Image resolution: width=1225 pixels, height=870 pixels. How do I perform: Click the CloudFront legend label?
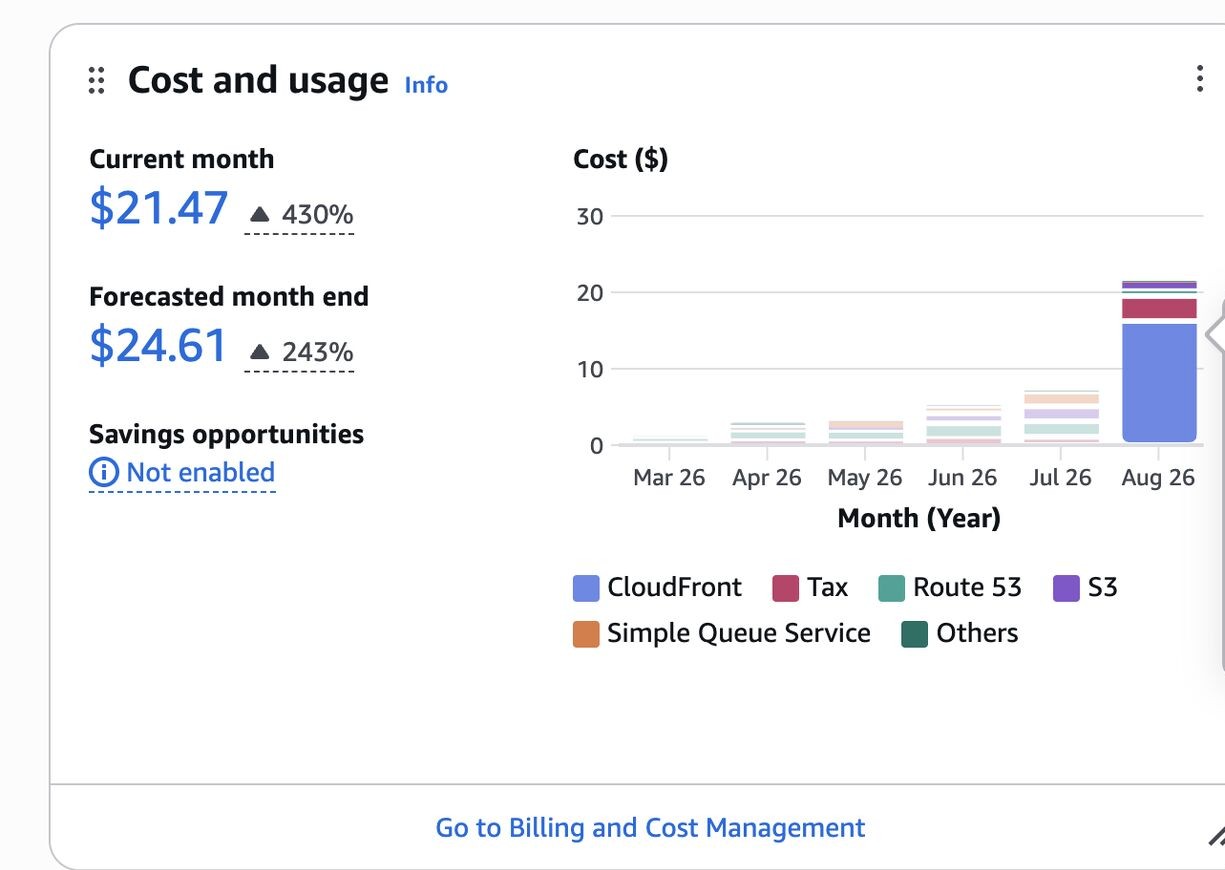(x=675, y=588)
